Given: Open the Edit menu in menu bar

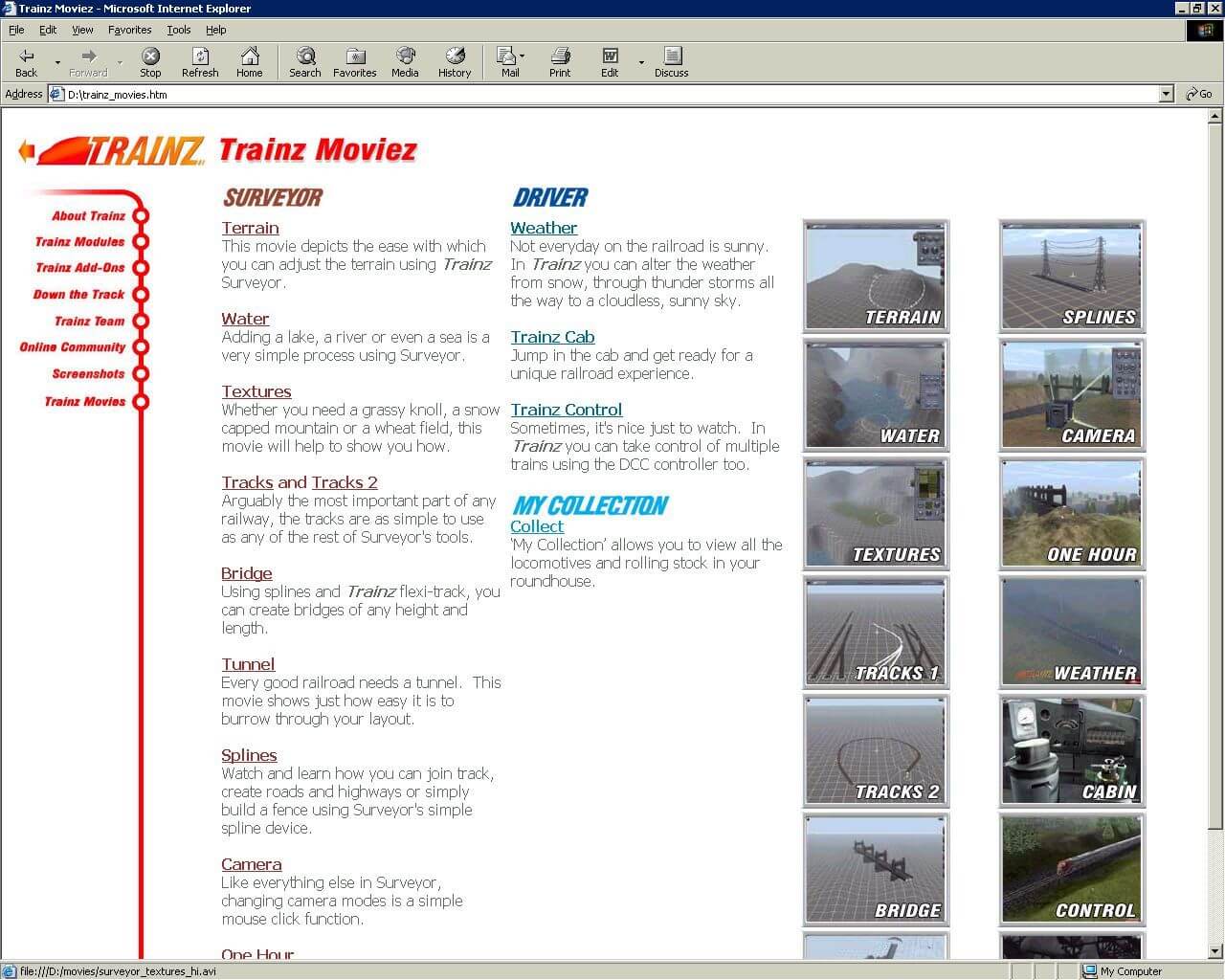Looking at the screenshot, I should pyautogui.click(x=48, y=30).
